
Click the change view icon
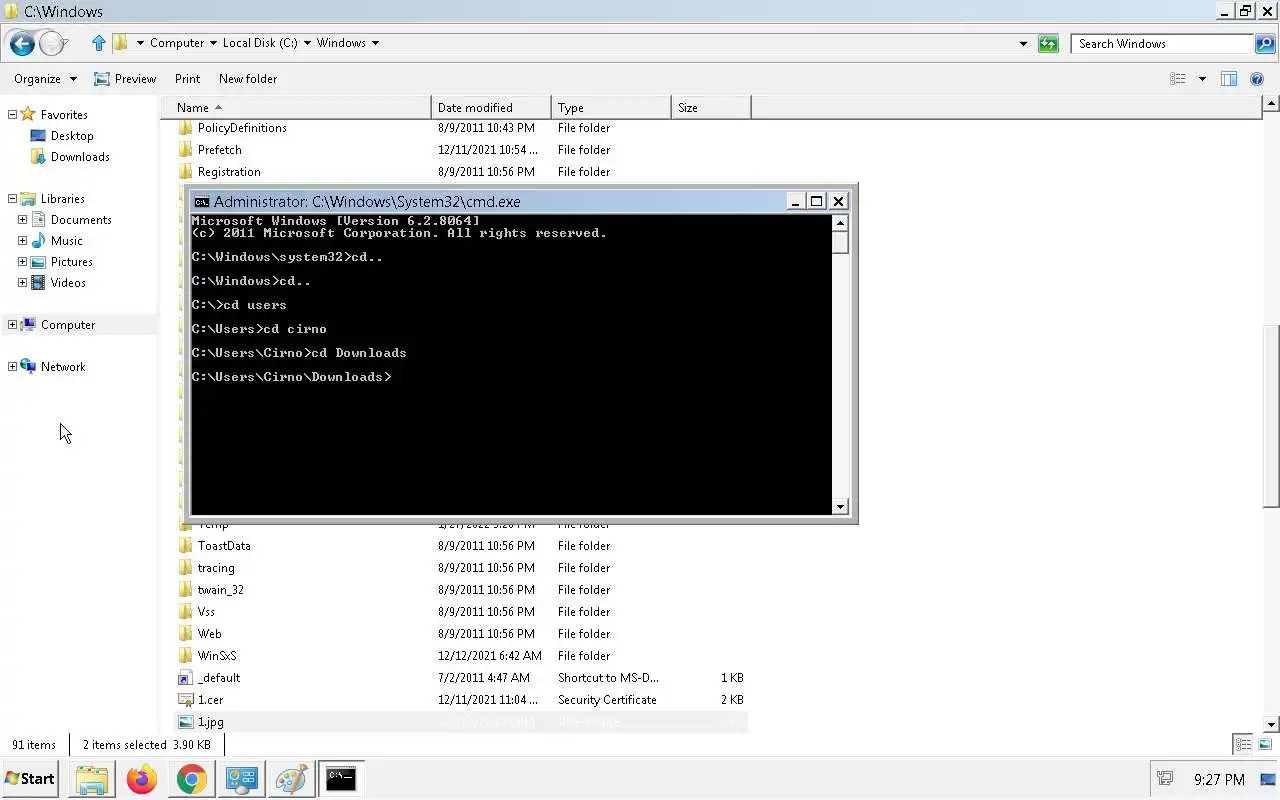pyautogui.click(x=1178, y=79)
